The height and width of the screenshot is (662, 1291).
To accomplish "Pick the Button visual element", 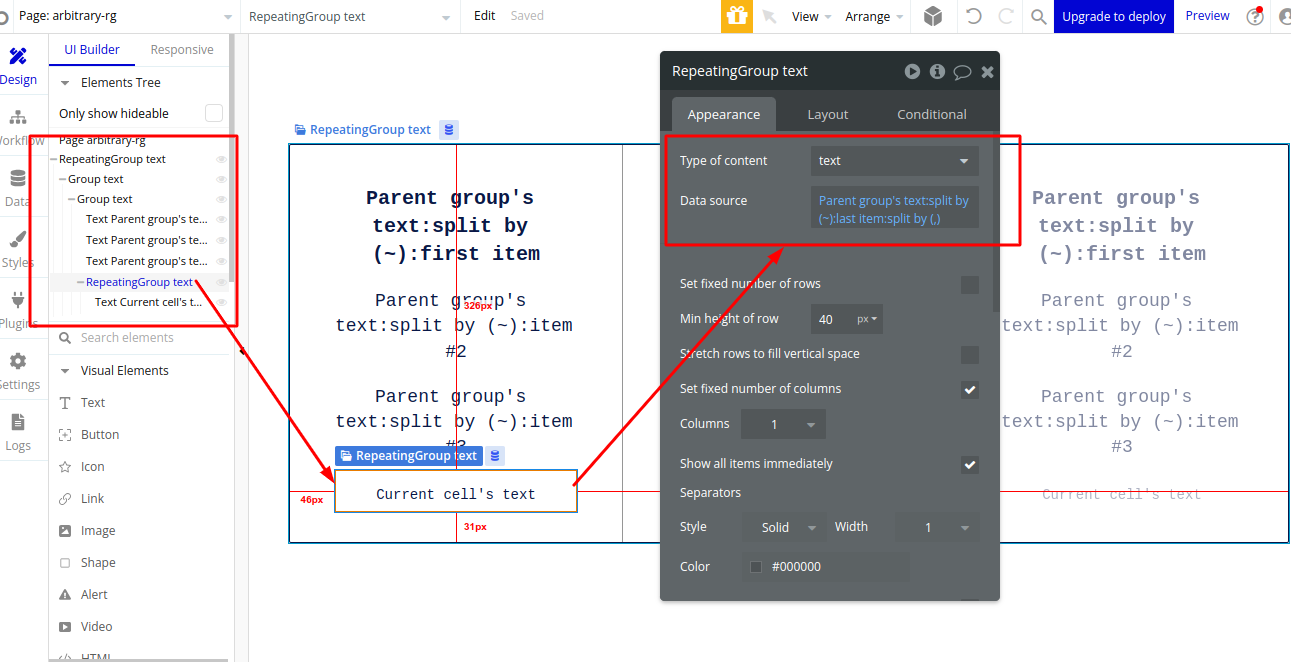I will [100, 434].
